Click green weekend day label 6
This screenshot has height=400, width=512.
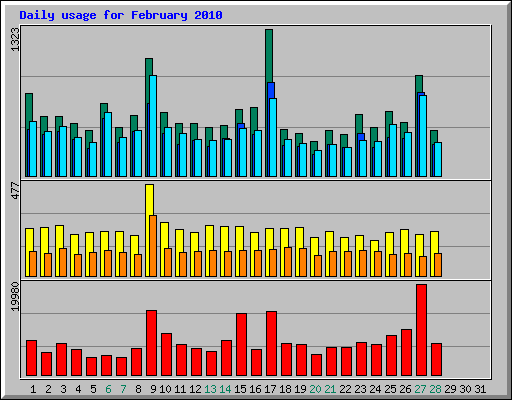[x=108, y=389]
